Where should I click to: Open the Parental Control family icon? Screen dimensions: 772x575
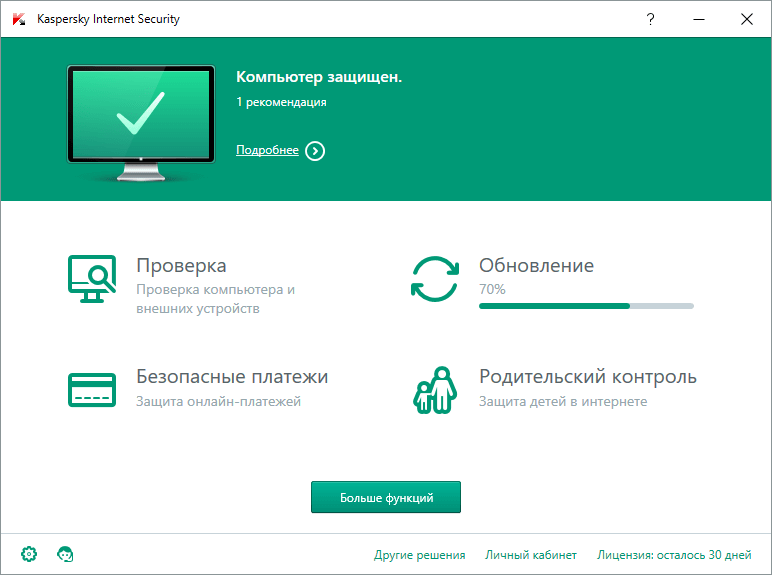point(435,390)
